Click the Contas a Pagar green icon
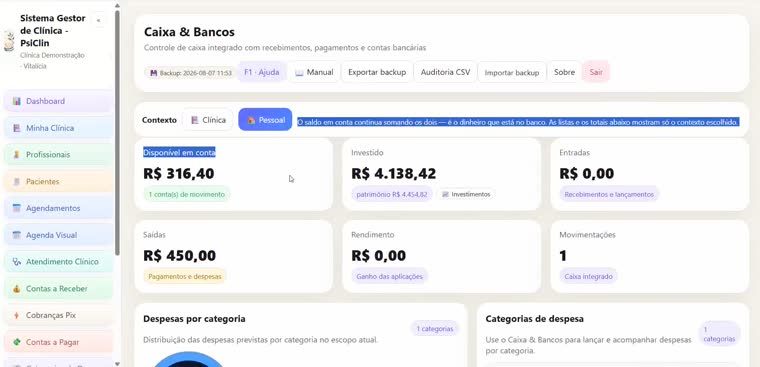 click(17, 342)
